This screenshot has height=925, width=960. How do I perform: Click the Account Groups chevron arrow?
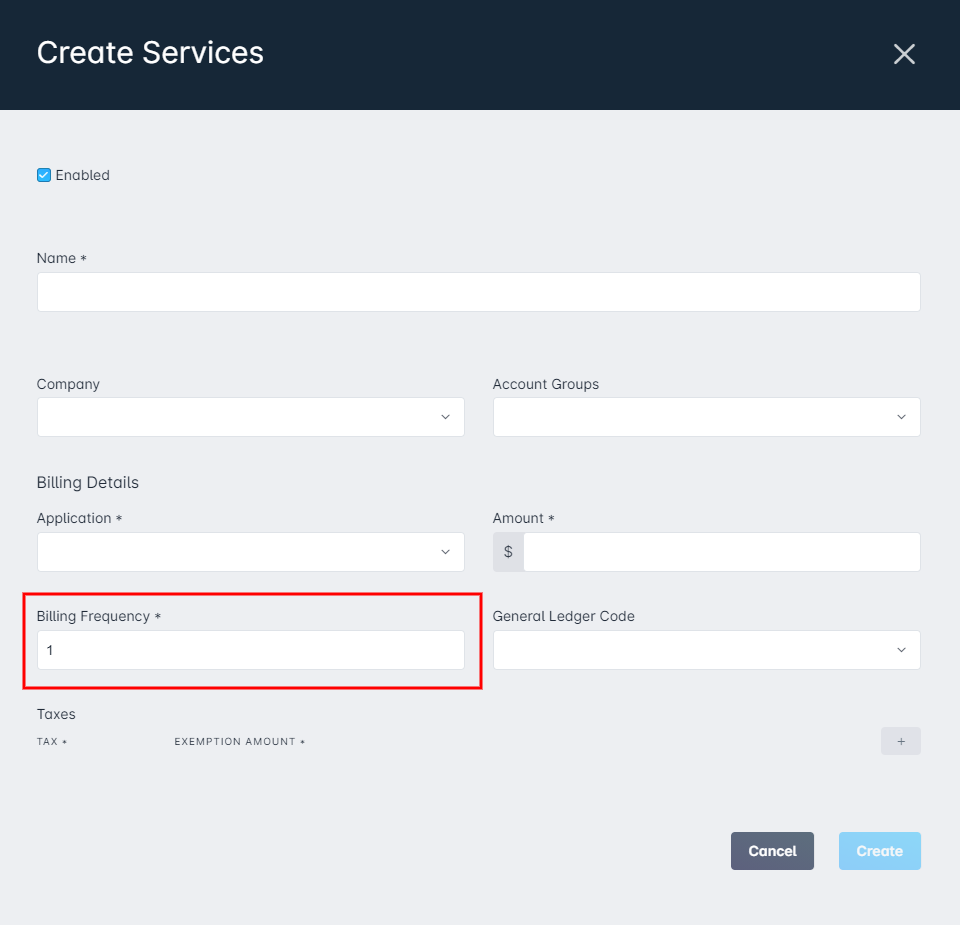pyautogui.click(x=901, y=417)
